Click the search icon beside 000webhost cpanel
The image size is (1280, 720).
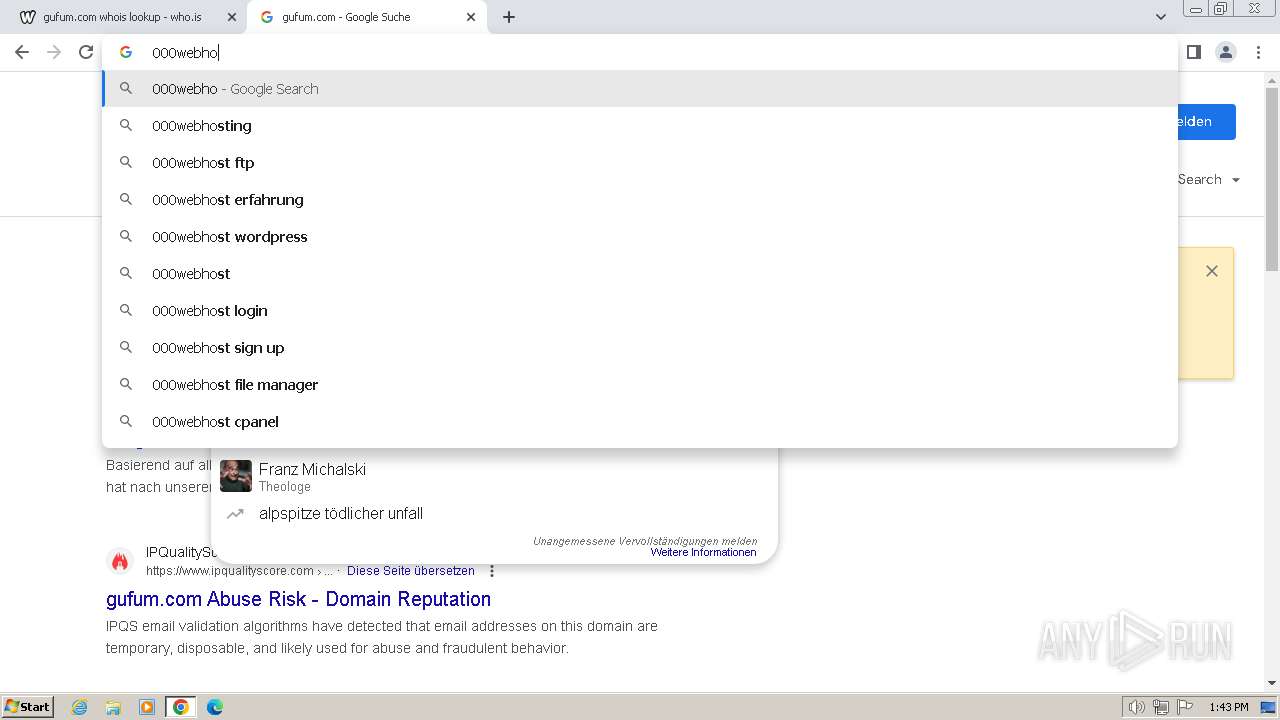click(x=126, y=421)
